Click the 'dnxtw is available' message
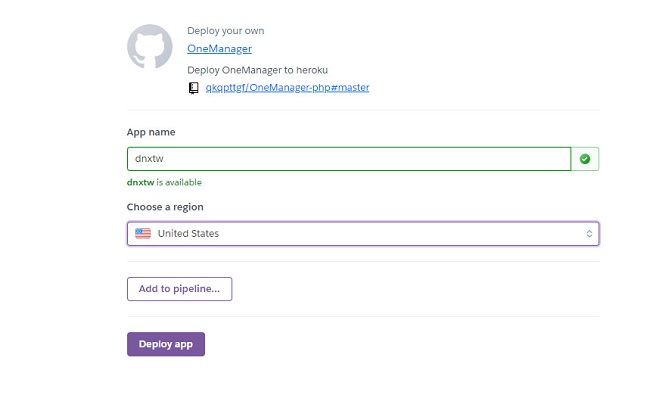650x398 pixels. [x=164, y=182]
